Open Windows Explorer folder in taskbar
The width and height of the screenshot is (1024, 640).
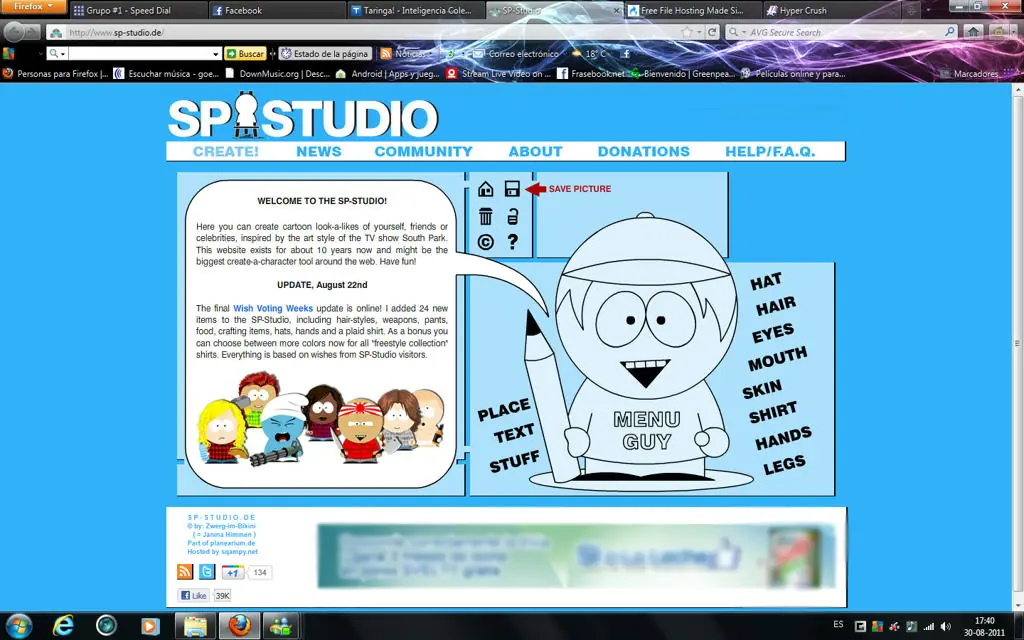tap(195, 626)
